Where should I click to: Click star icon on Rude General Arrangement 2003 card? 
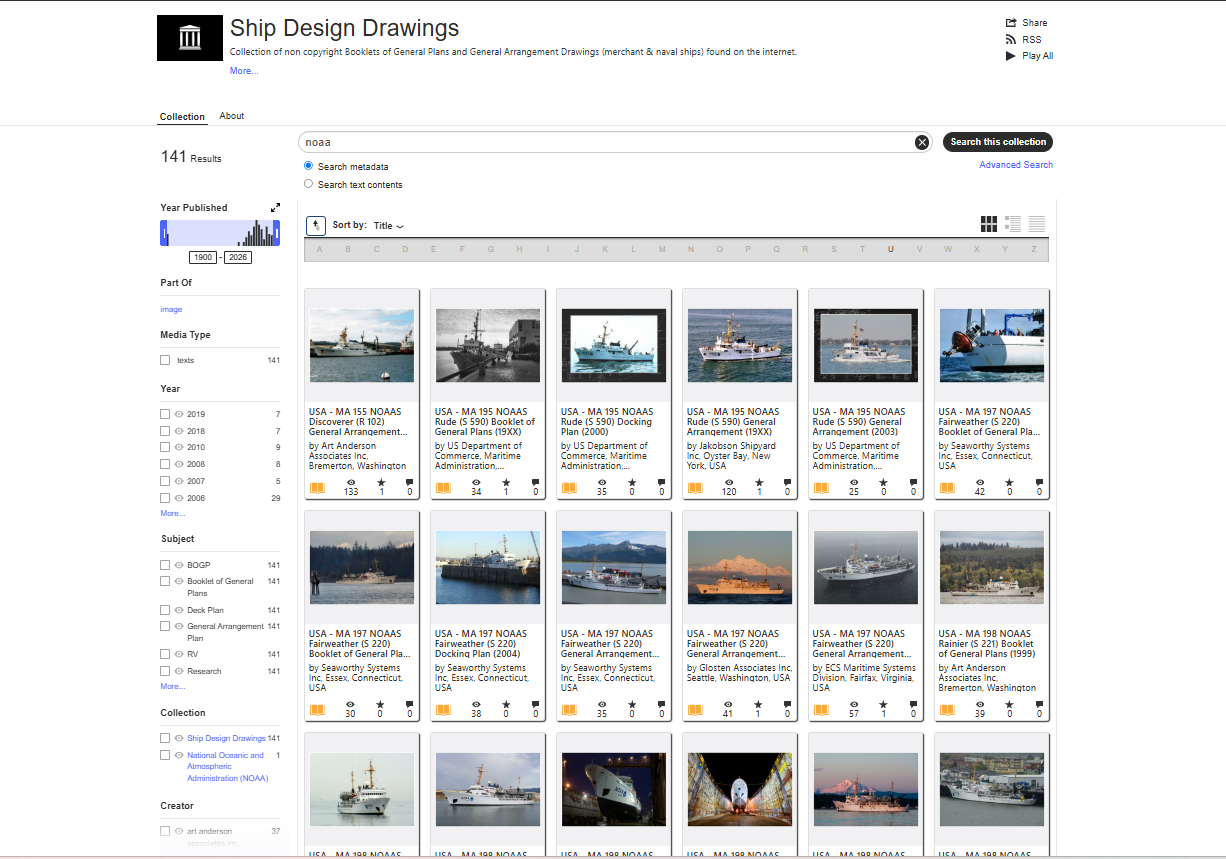[884, 482]
